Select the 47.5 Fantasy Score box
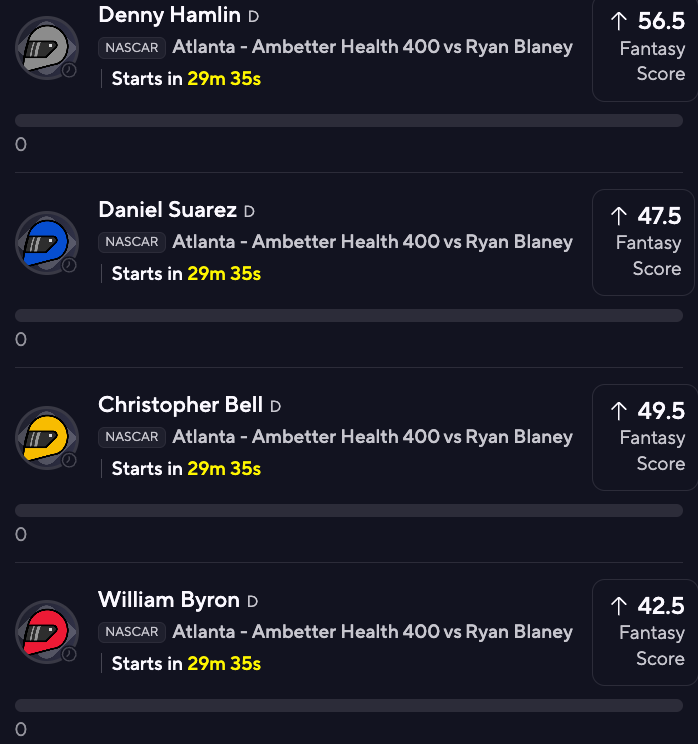 point(643,242)
